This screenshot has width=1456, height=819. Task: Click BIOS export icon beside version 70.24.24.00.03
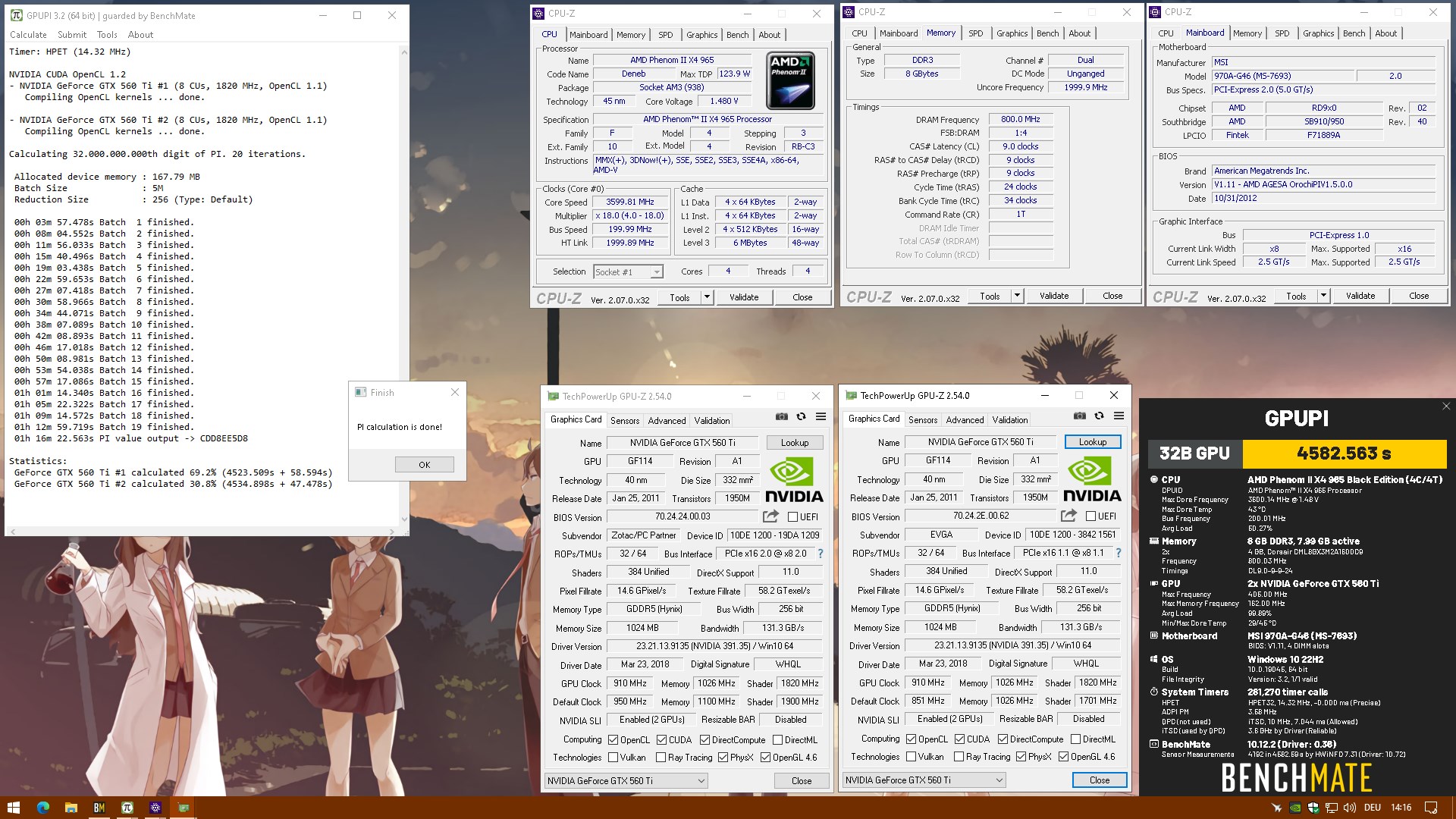[770, 516]
